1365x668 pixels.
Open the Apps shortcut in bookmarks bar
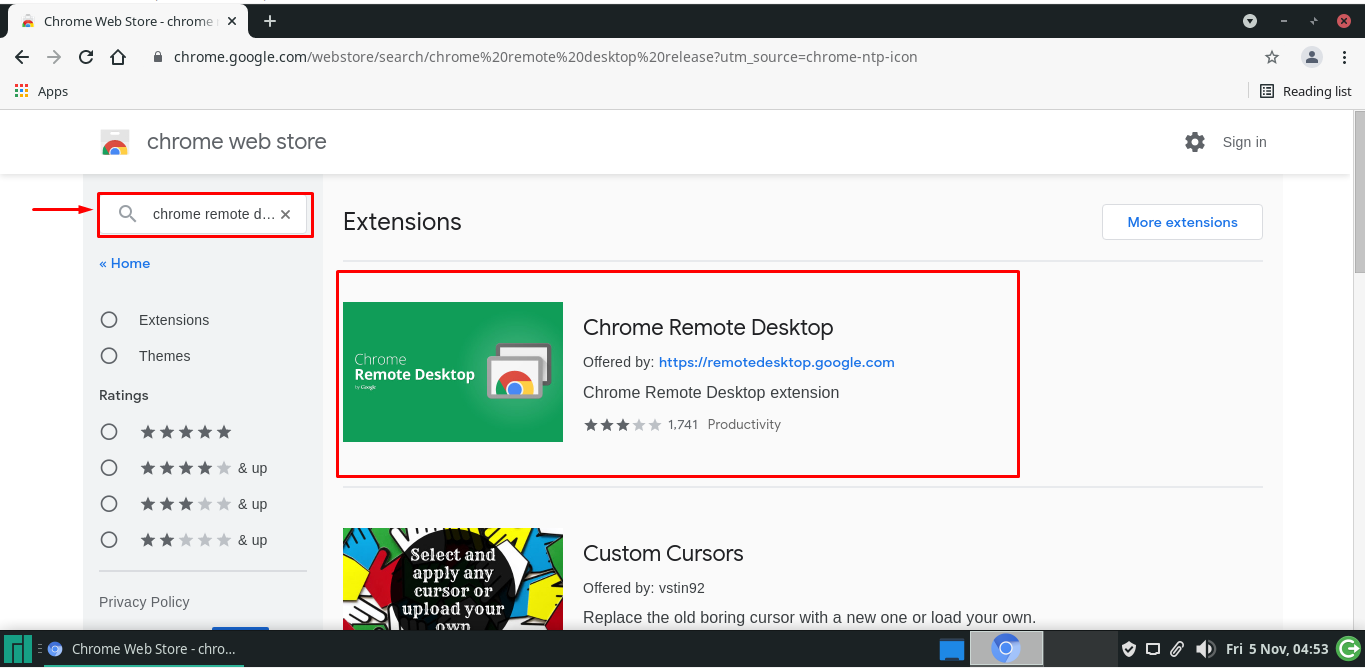coord(42,91)
